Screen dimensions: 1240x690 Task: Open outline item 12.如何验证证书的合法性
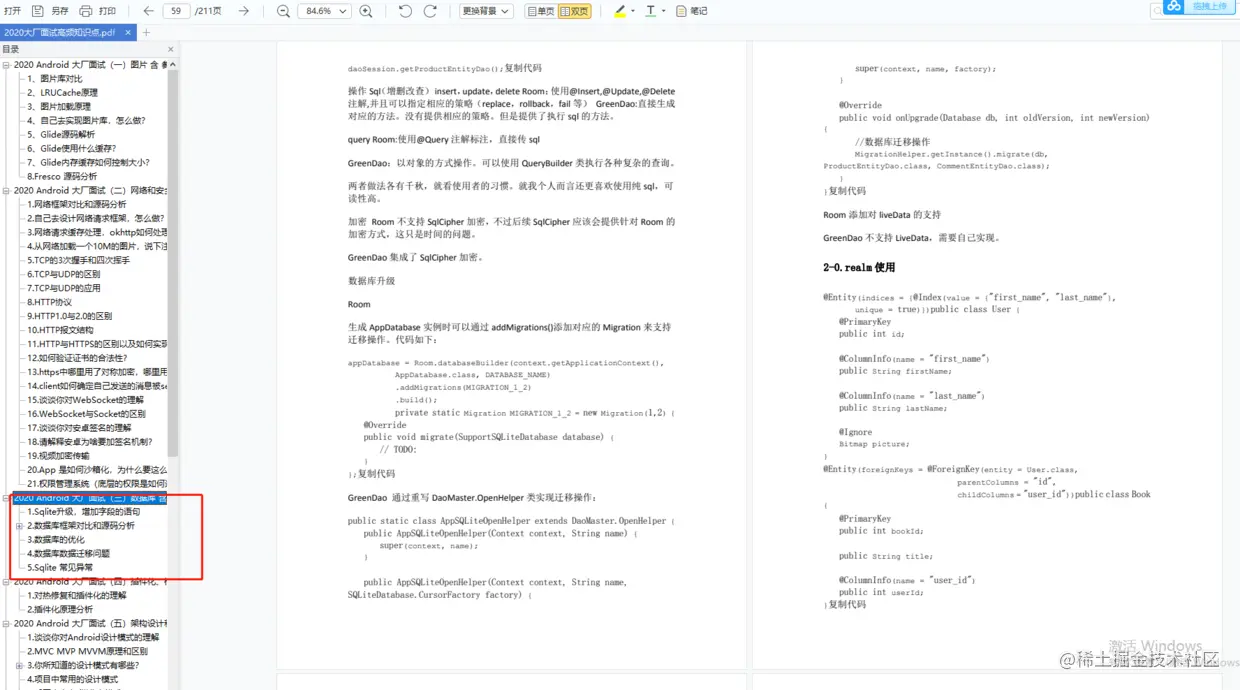(77, 358)
